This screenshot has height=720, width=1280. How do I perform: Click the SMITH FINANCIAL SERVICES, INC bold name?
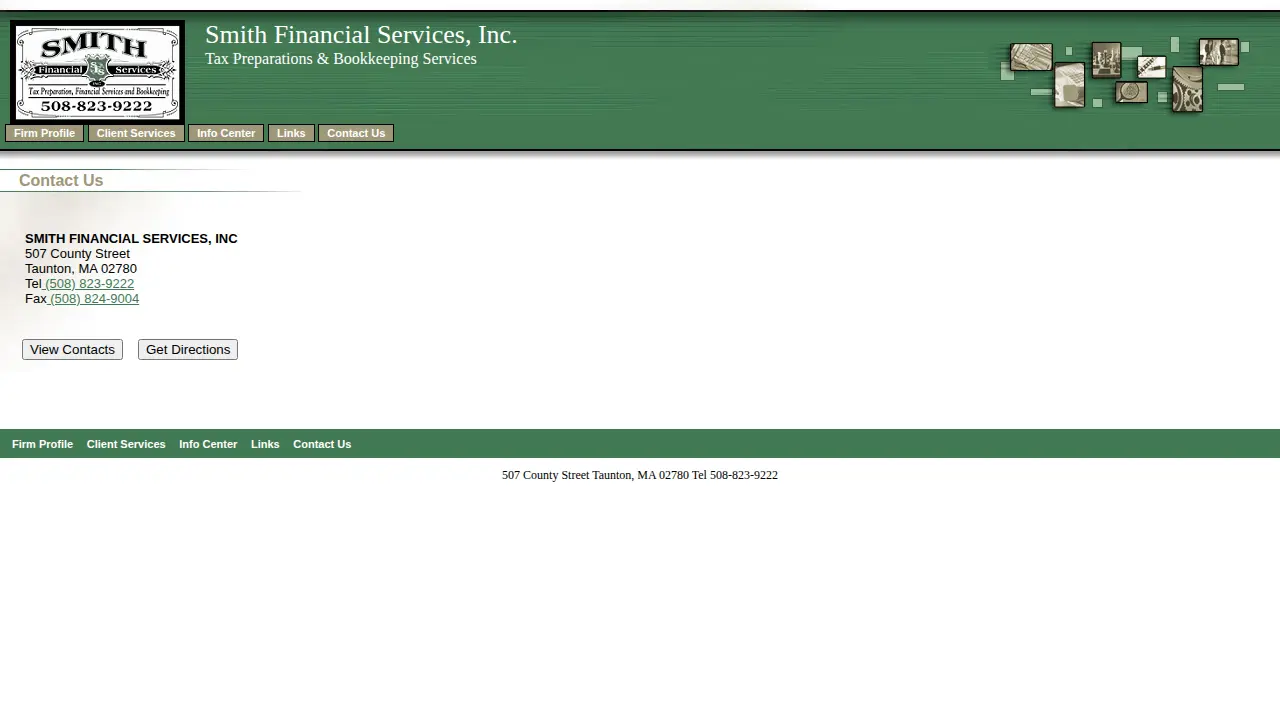tap(131, 239)
